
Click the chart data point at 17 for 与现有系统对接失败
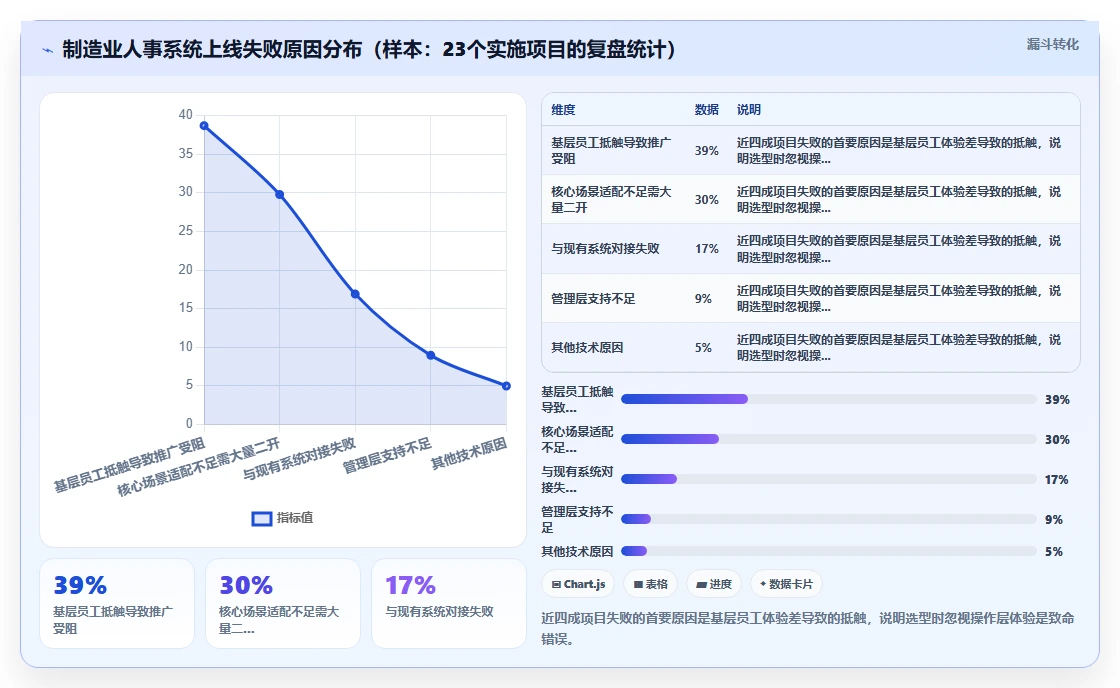[x=355, y=294]
